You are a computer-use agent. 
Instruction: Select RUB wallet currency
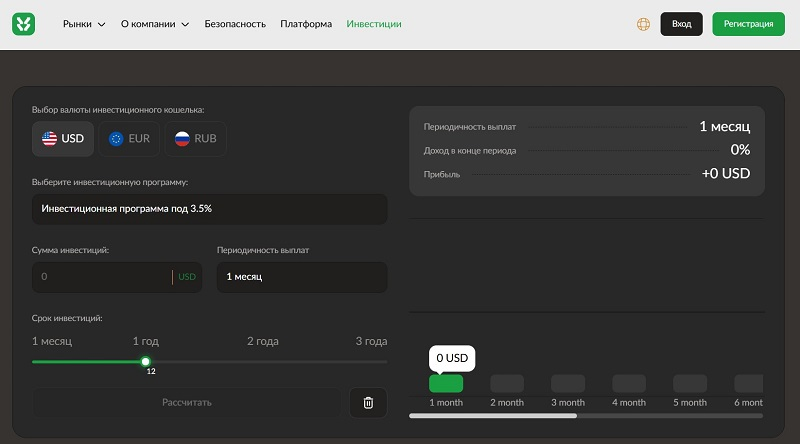coord(196,139)
